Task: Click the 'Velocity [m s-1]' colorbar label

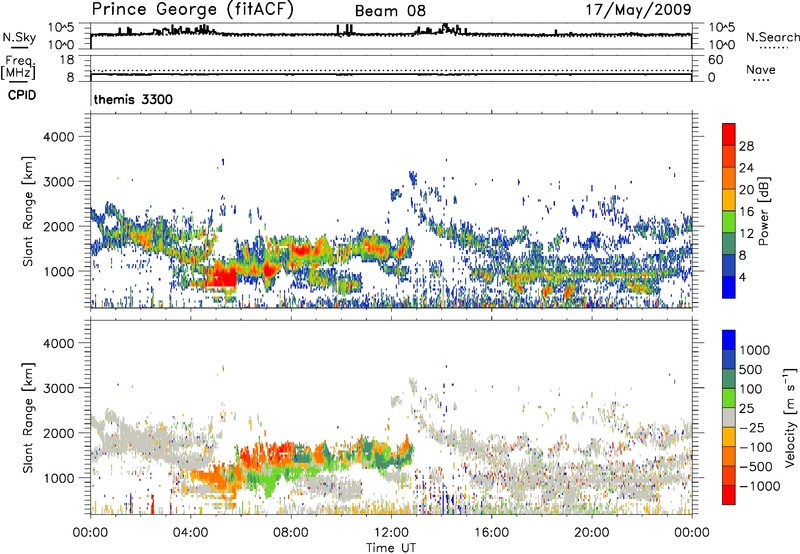Action: click(790, 417)
